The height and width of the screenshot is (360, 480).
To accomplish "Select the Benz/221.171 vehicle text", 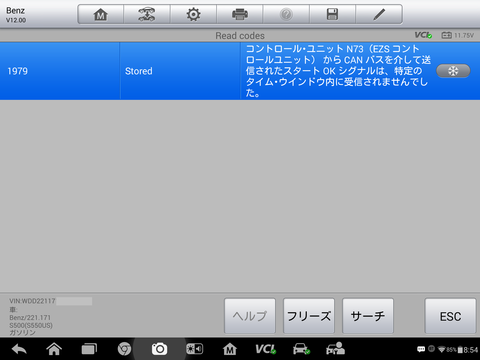I will [30, 317].
